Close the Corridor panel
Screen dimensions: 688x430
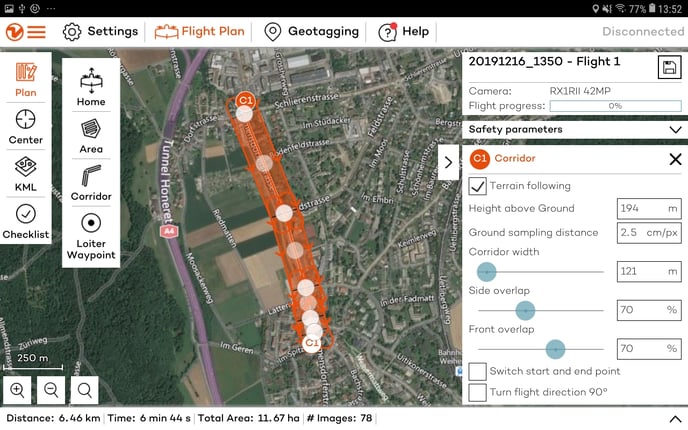(675, 159)
